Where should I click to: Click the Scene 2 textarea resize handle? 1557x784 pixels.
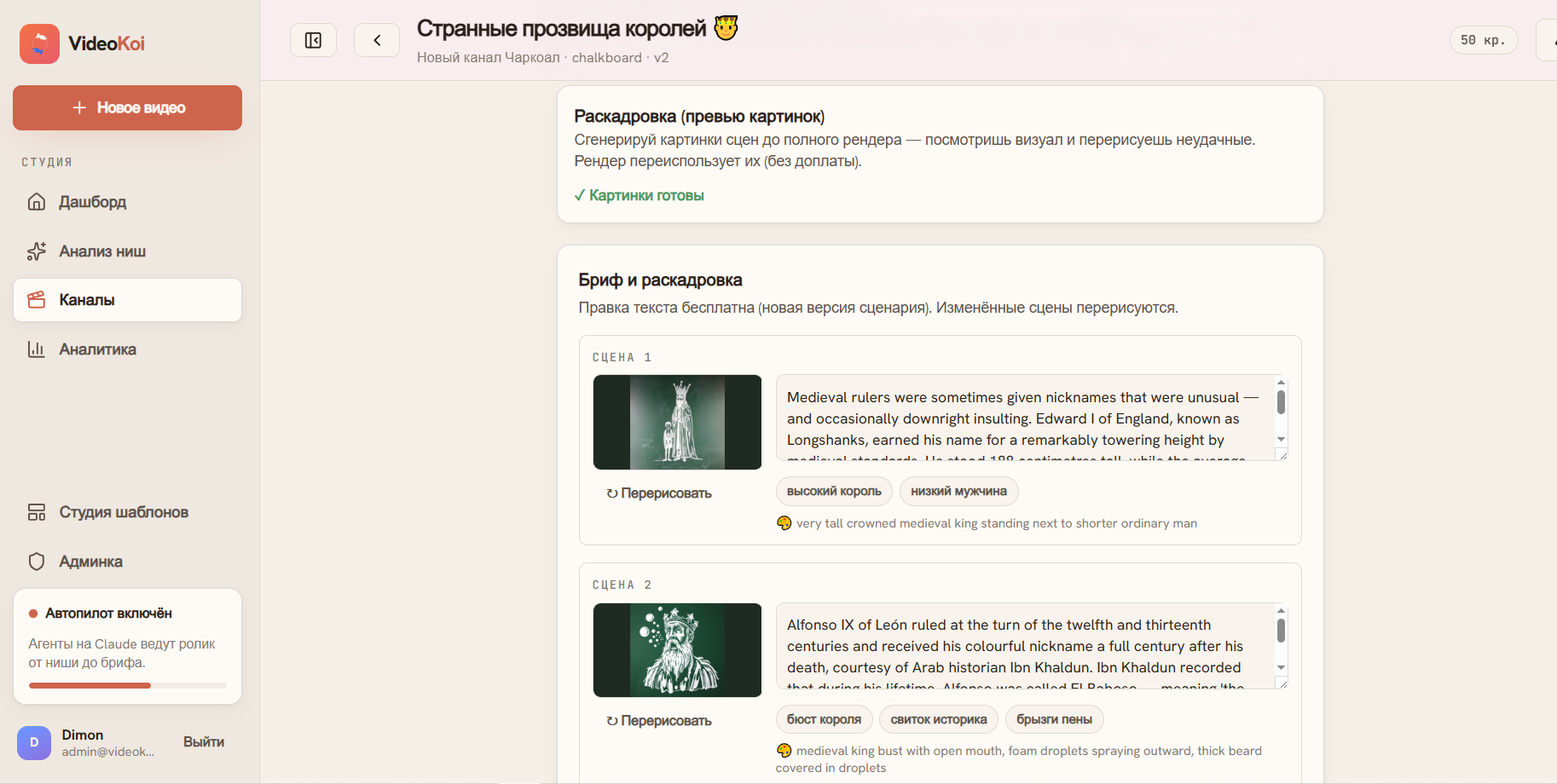1283,683
